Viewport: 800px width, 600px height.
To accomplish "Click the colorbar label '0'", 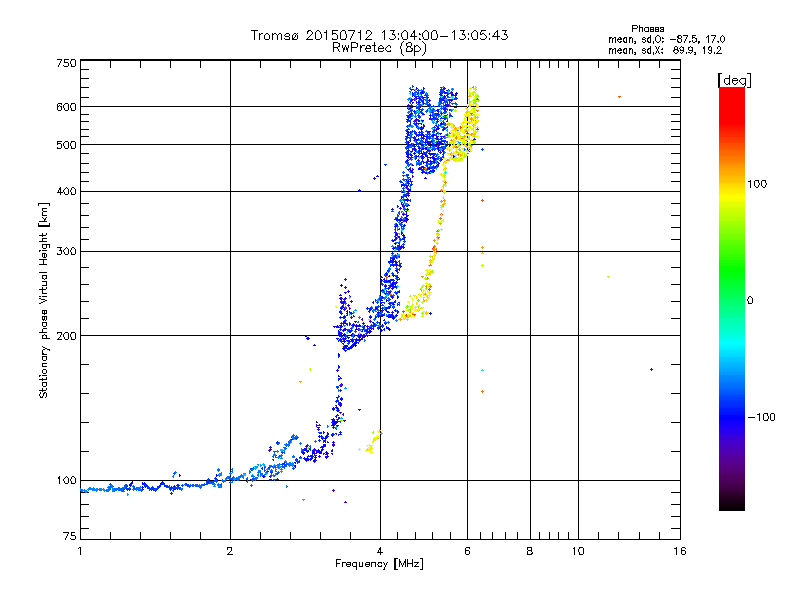I will pos(750,301).
